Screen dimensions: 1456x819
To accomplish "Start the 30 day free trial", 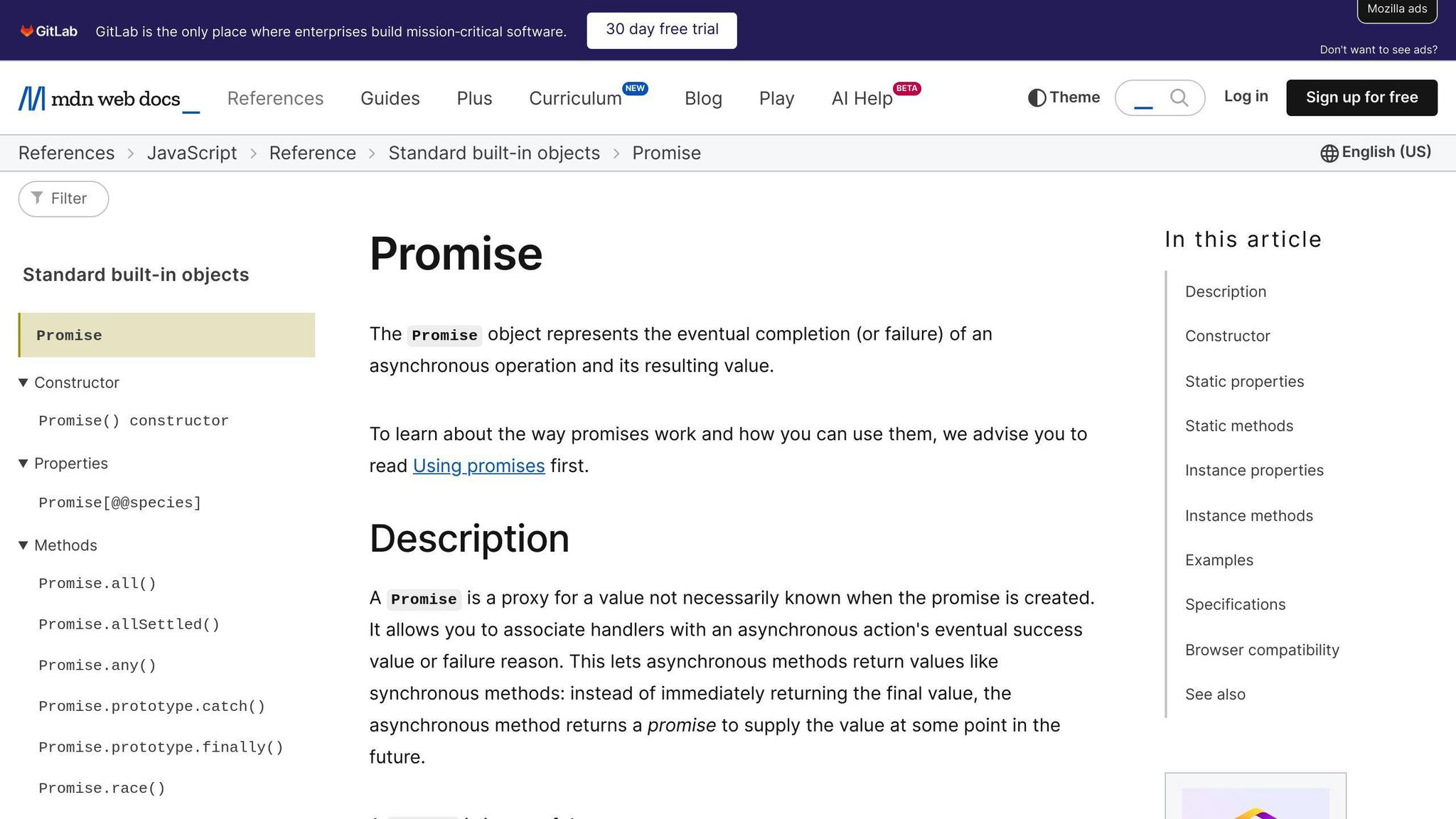I will tap(661, 30).
